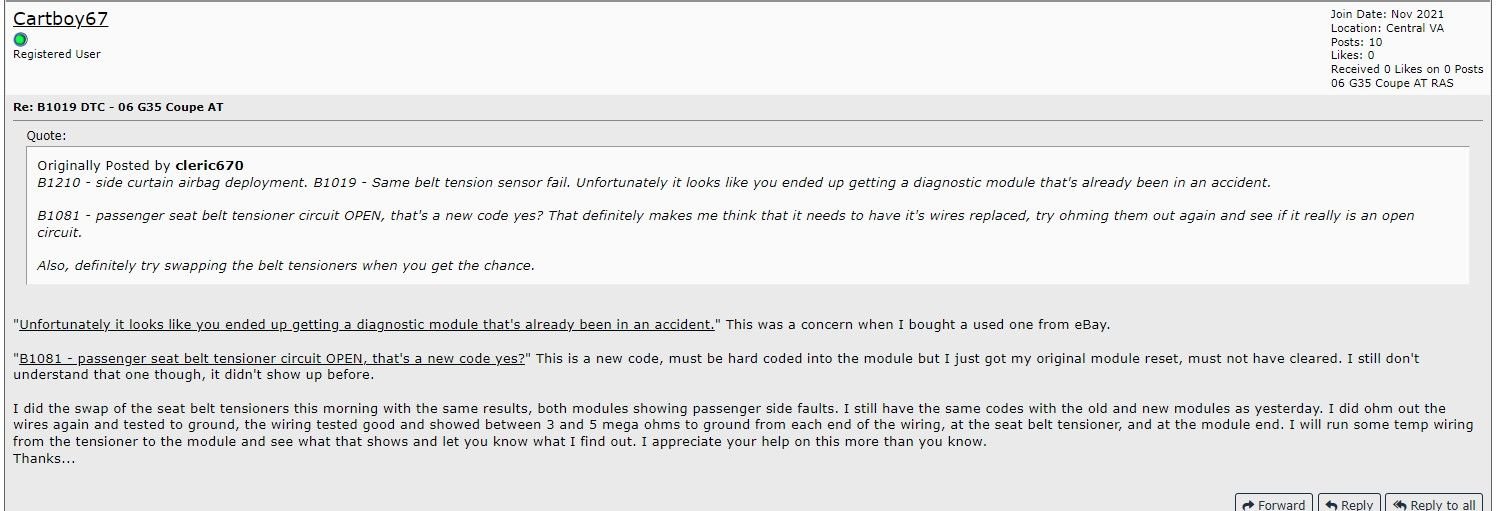The image size is (1497, 511).
Task: Click the Posts: 10 count
Action: [x=1356, y=42]
